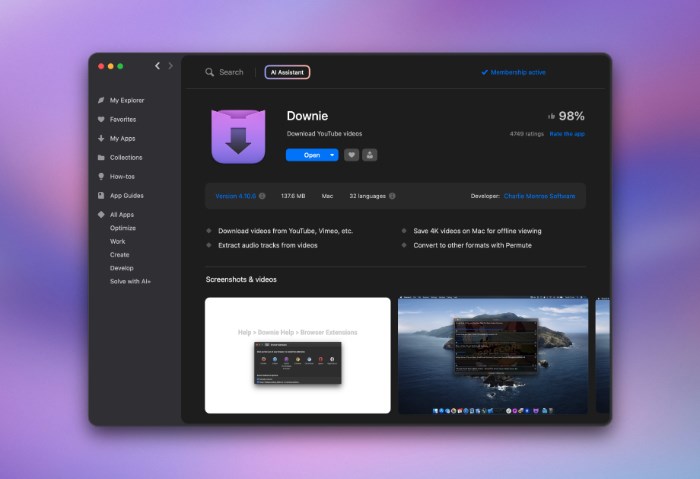Click the '32 languages' text
Image resolution: width=700 pixels, height=479 pixels.
point(367,196)
